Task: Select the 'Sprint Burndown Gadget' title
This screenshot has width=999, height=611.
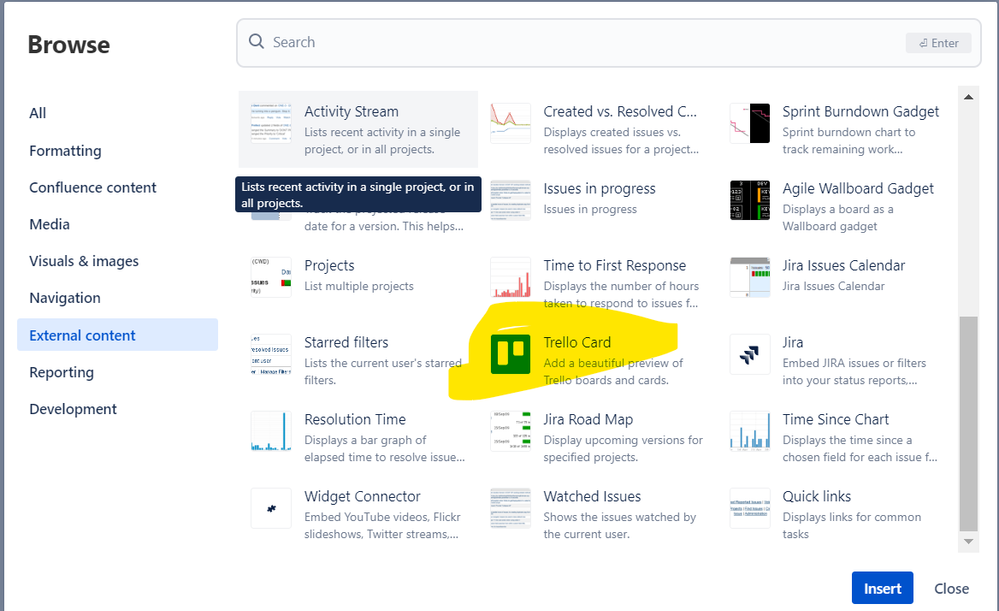Action: coord(861,112)
